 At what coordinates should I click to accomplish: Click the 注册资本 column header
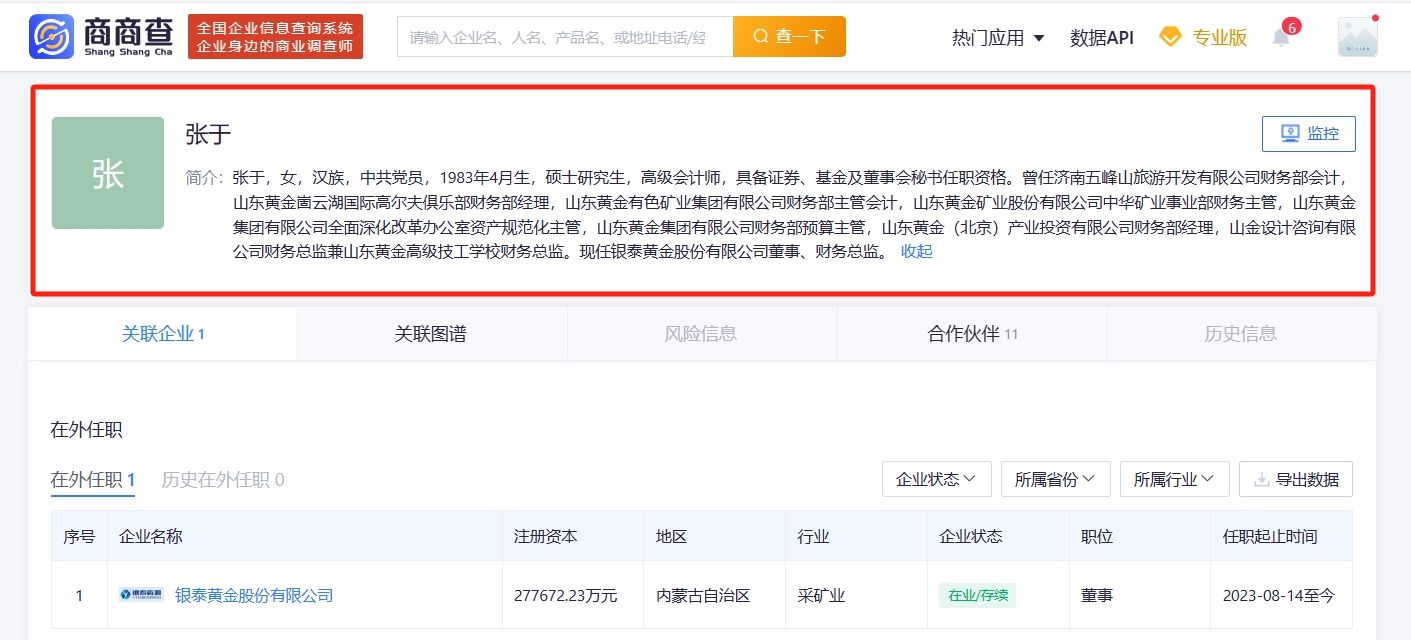tap(545, 536)
